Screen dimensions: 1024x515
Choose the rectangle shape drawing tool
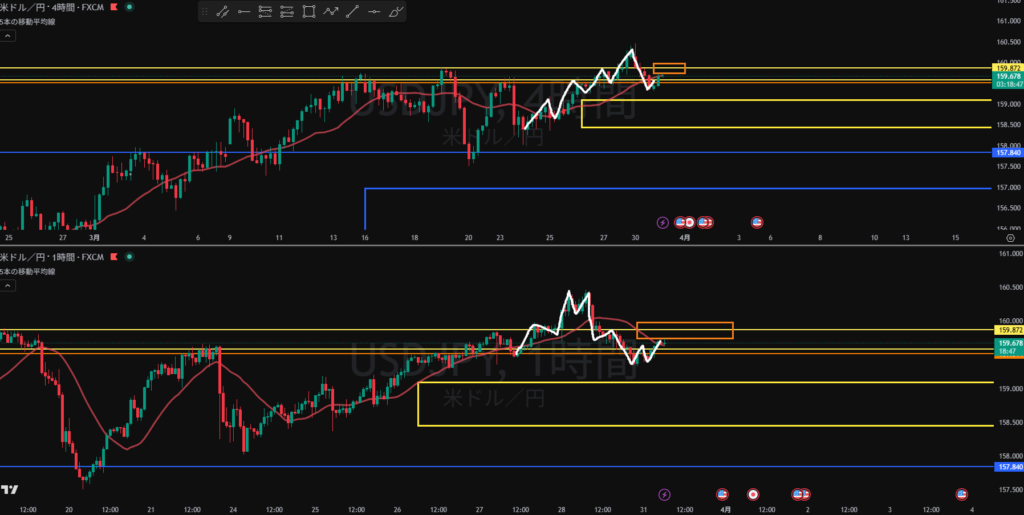click(x=309, y=13)
